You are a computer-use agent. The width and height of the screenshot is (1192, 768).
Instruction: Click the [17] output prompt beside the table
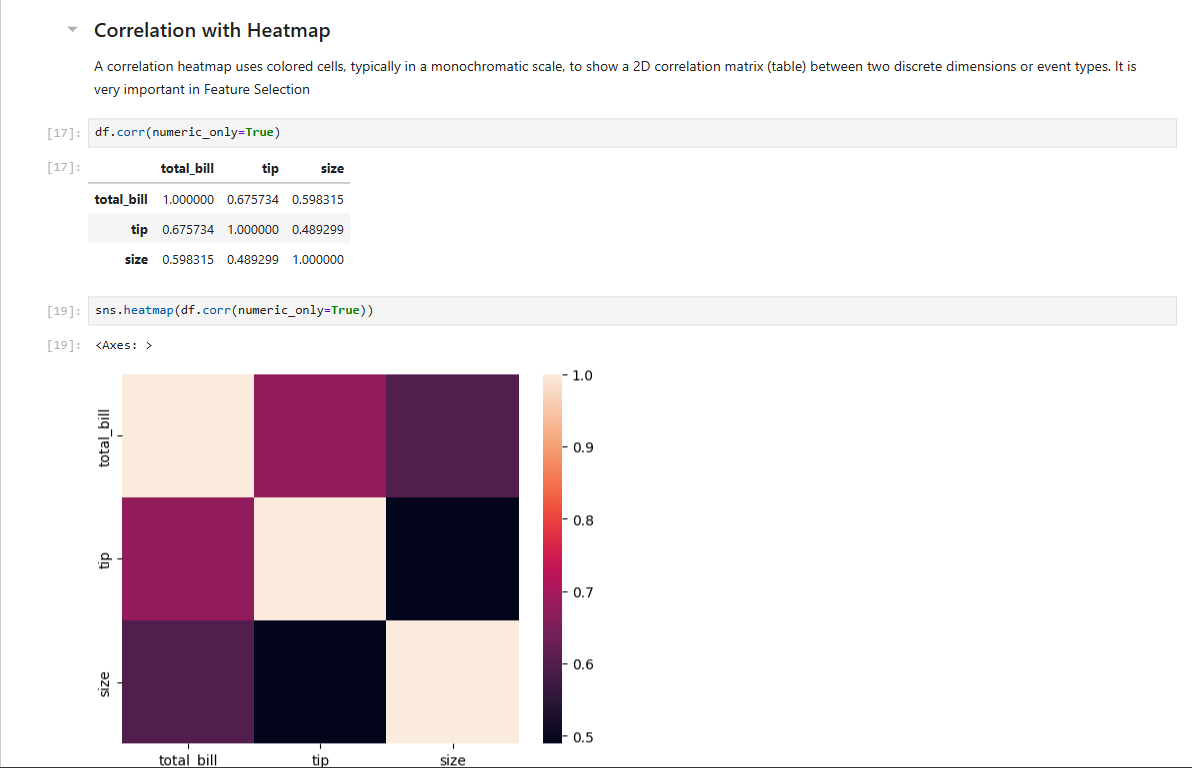[x=64, y=167]
